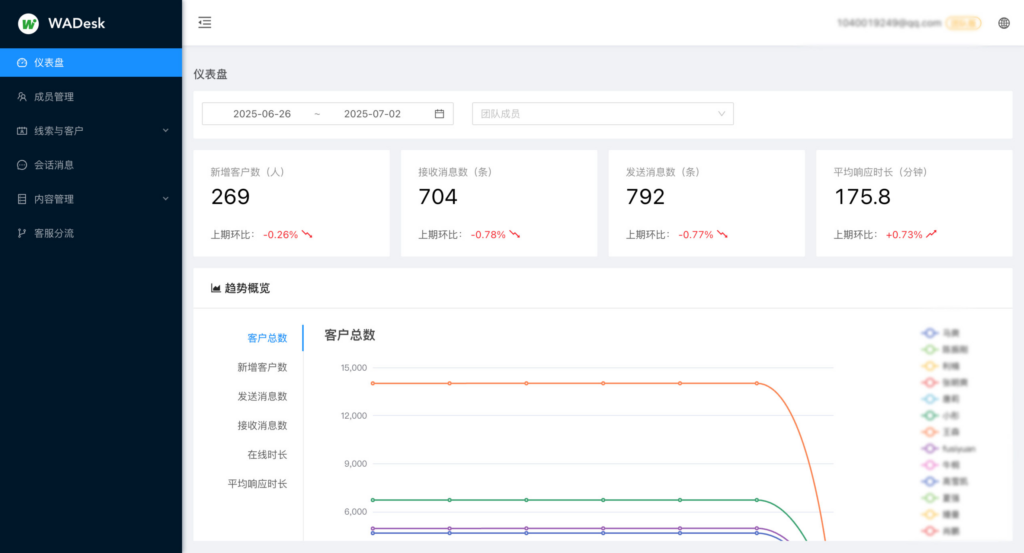Go to 成员管理 in the sidebar

91,97
